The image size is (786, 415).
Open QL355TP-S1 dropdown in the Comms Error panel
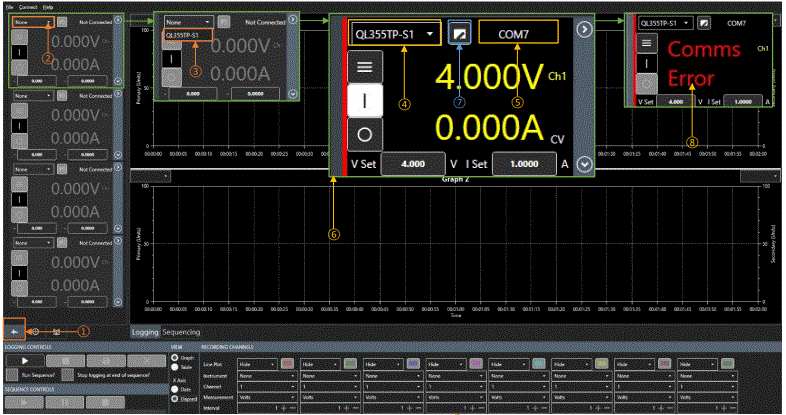[x=666, y=23]
